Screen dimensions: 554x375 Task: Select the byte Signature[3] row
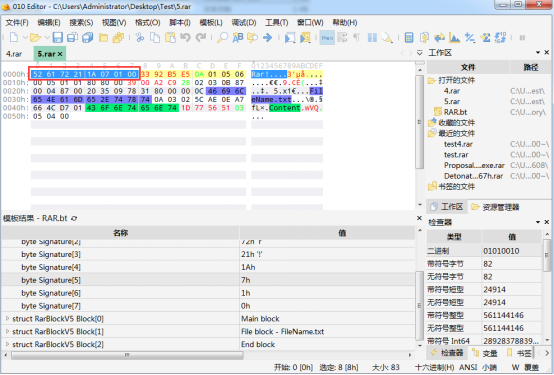pyautogui.click(x=208, y=254)
